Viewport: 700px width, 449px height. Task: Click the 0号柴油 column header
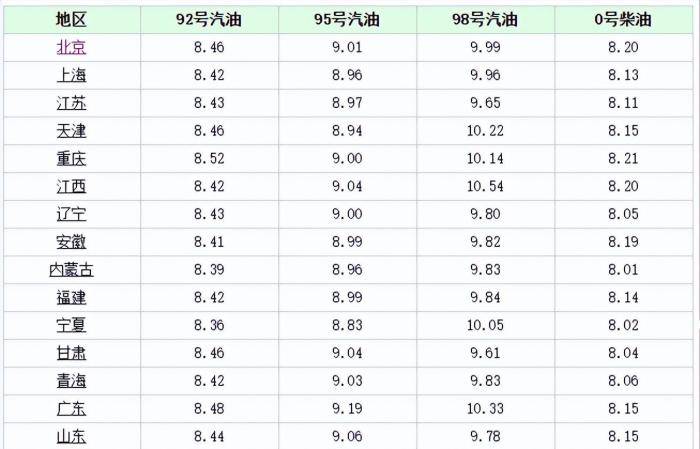[x=623, y=20]
